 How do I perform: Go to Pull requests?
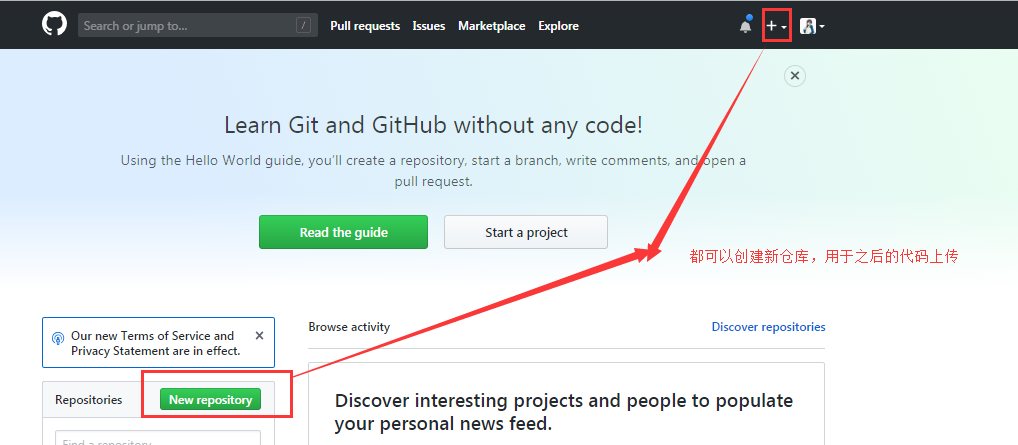coord(365,26)
